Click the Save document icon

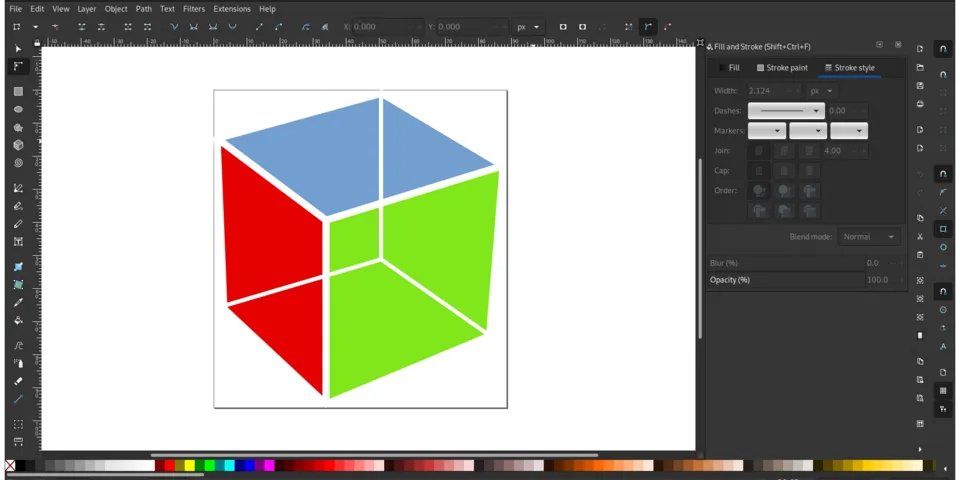tap(920, 86)
